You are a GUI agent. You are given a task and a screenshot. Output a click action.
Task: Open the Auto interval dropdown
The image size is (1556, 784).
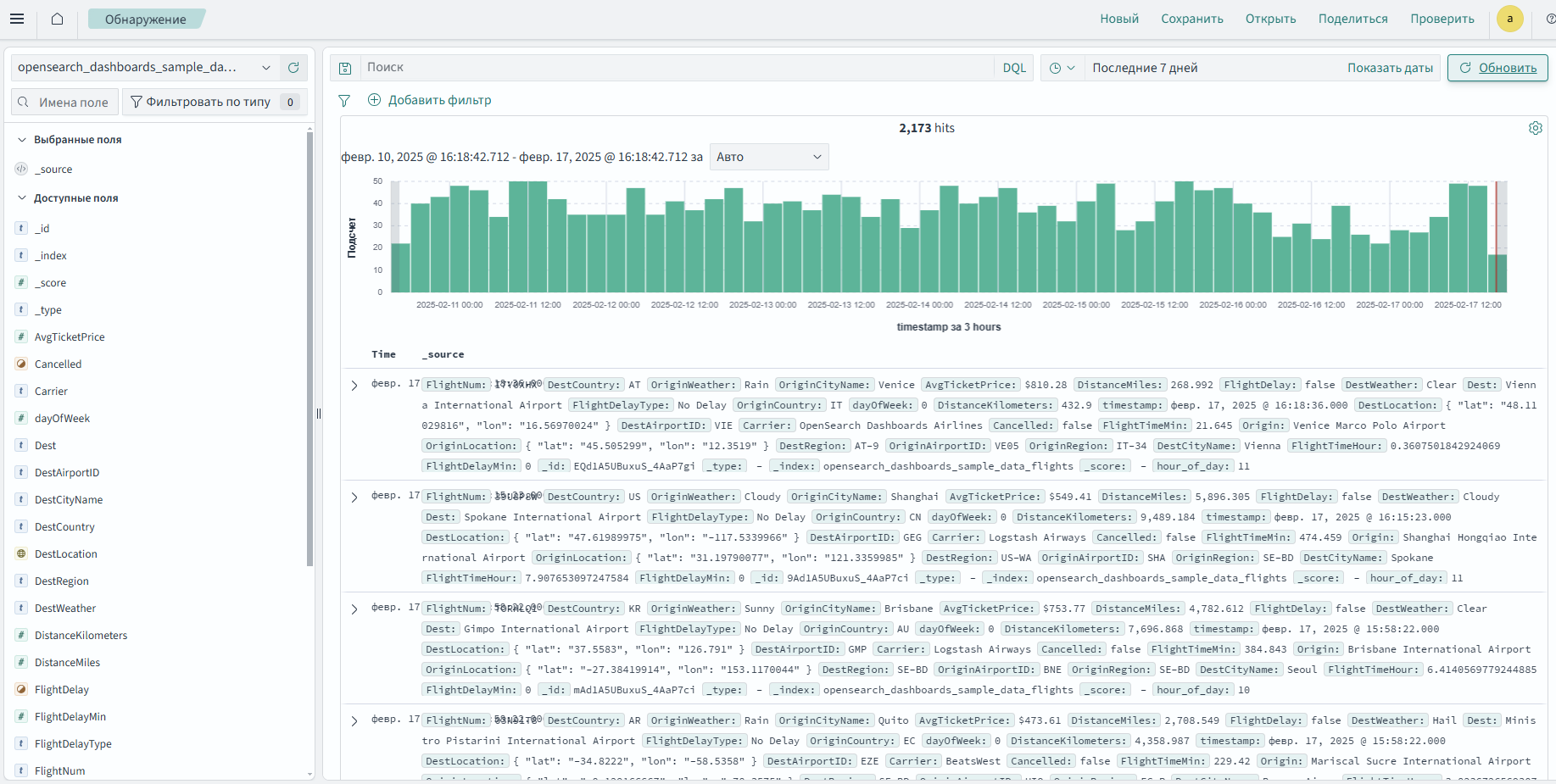tap(768, 157)
